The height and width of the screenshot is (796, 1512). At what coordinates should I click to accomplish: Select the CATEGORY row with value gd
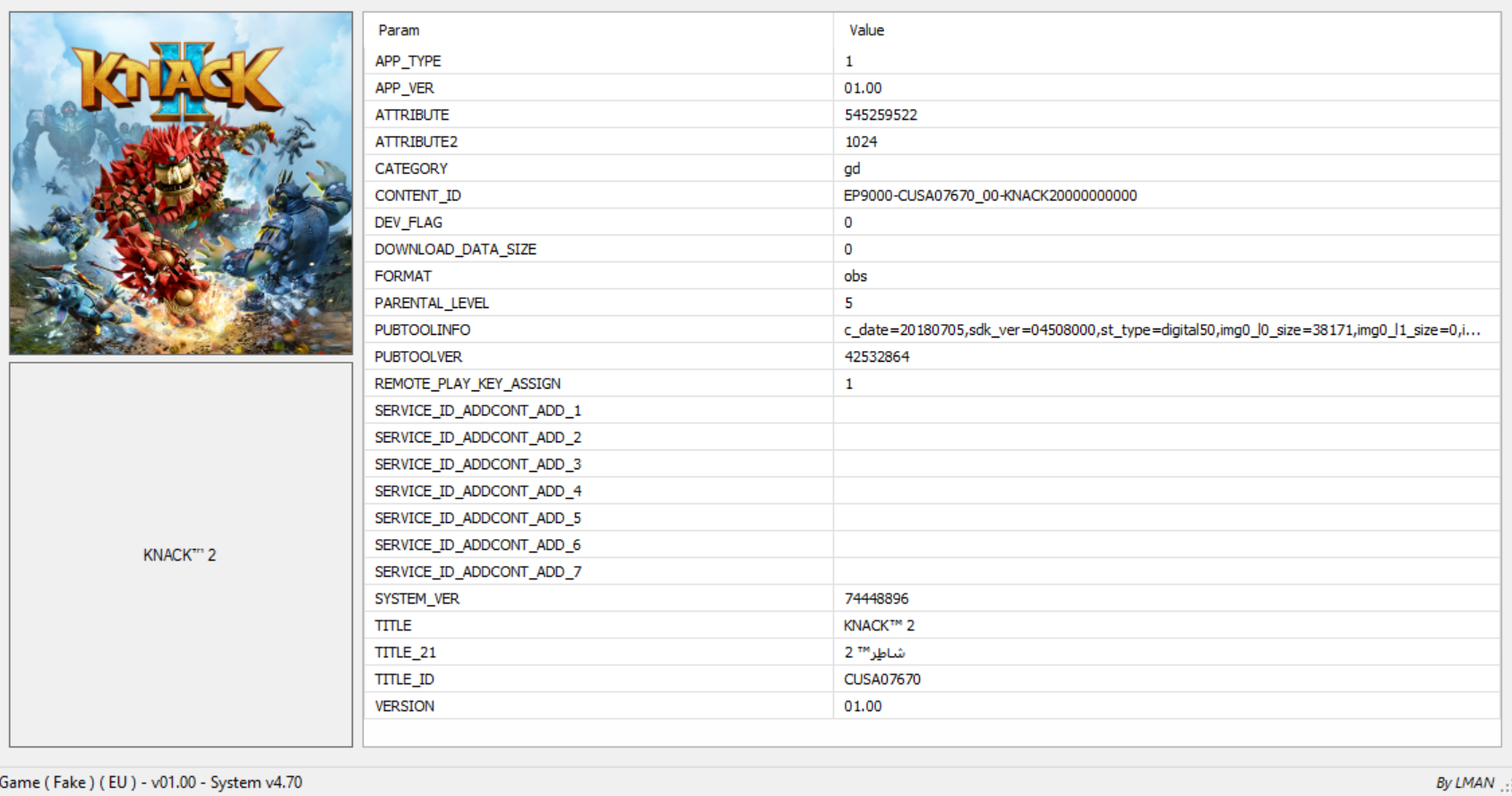pos(932,168)
